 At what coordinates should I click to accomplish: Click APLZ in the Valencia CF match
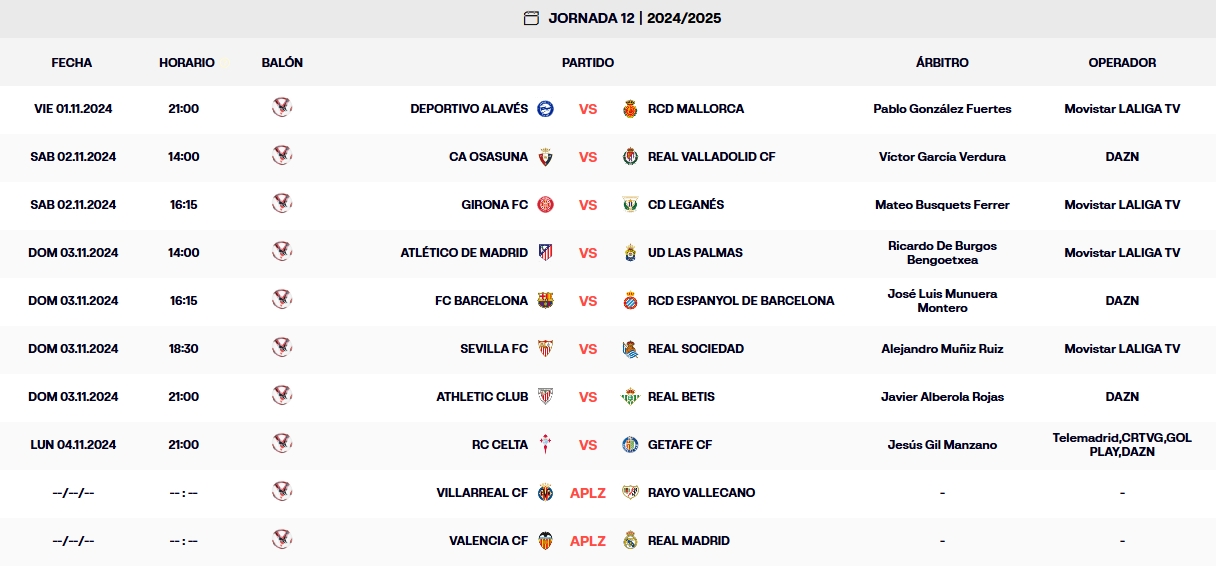588,540
